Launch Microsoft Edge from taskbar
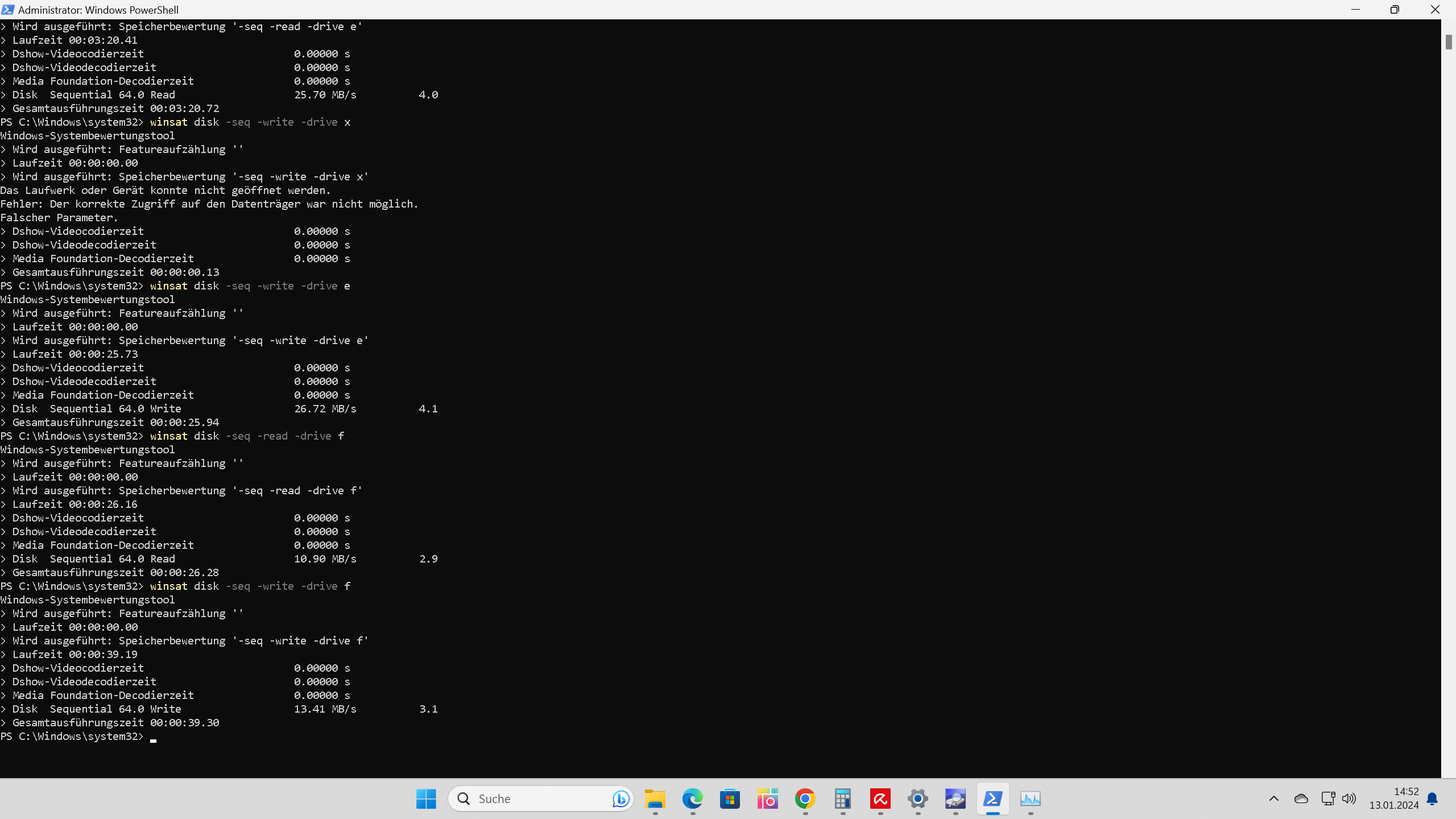The image size is (1456, 819). [692, 799]
